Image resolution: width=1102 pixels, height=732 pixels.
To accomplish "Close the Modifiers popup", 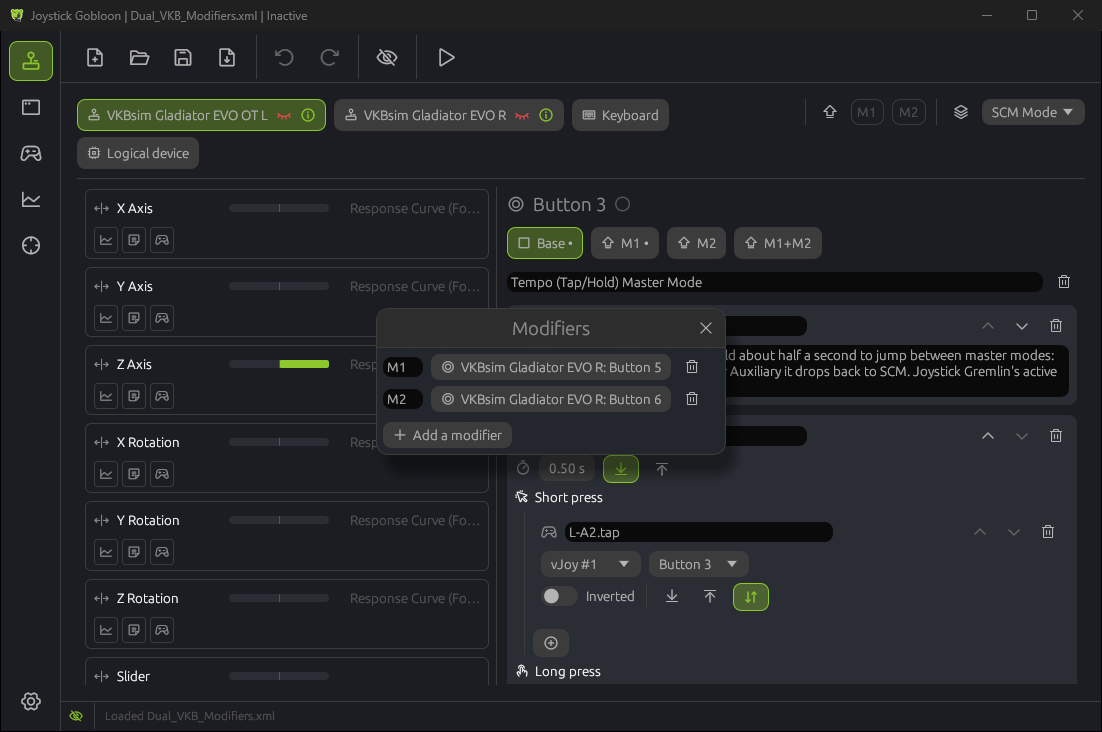I will click(706, 328).
